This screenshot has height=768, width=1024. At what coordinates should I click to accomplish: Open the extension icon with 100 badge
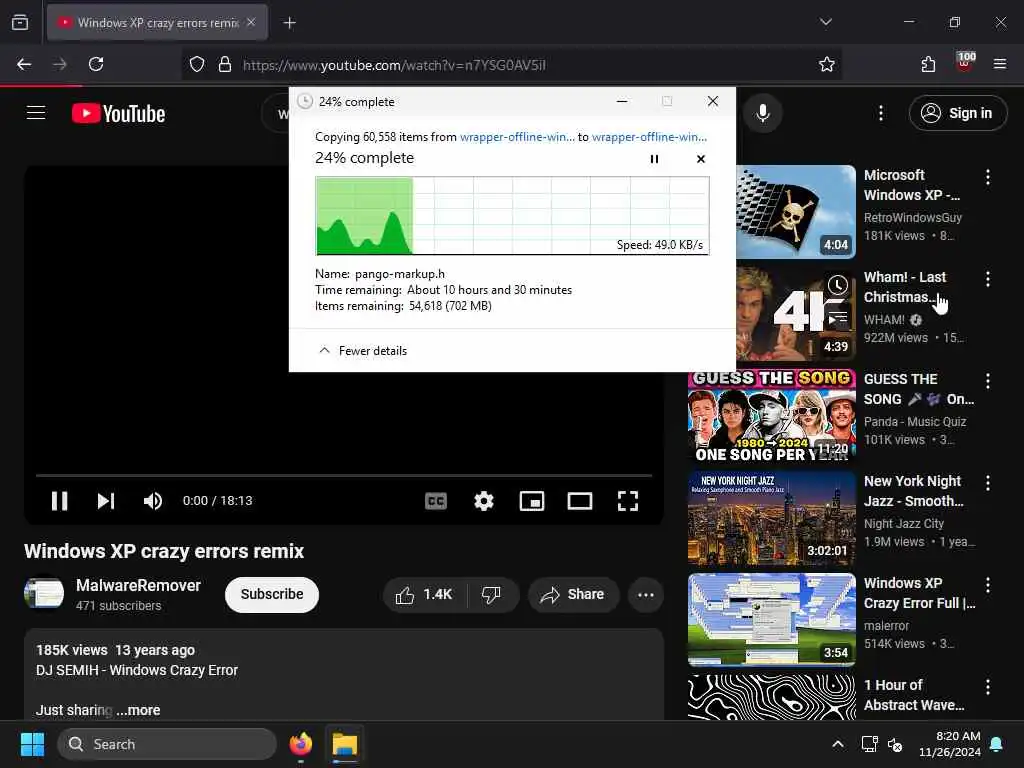965,62
